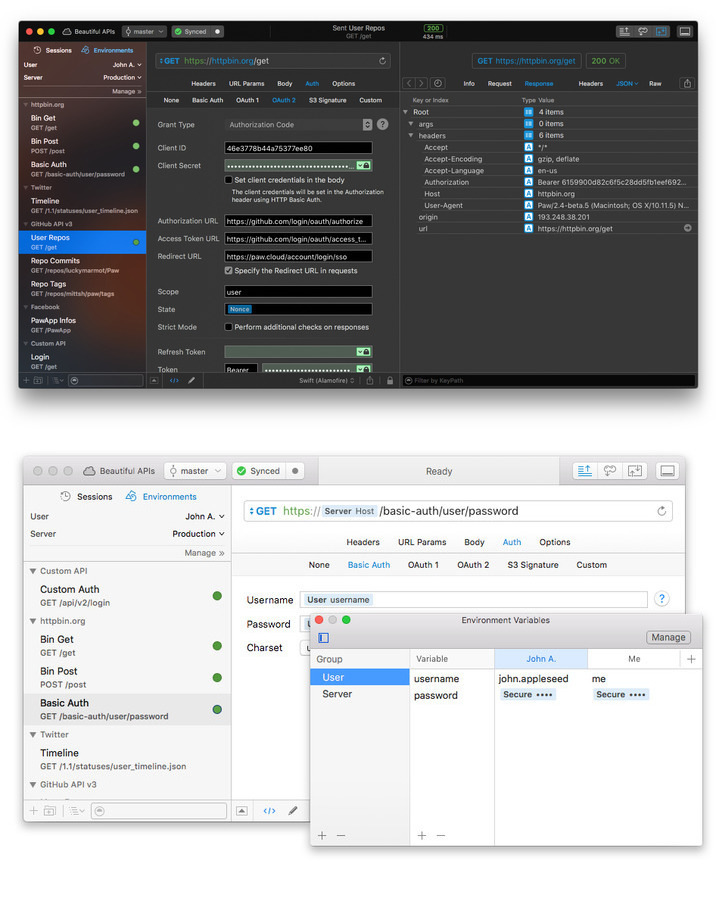The image size is (716, 905).
Task: Collapse the Root node in response tree
Action: coord(406,112)
